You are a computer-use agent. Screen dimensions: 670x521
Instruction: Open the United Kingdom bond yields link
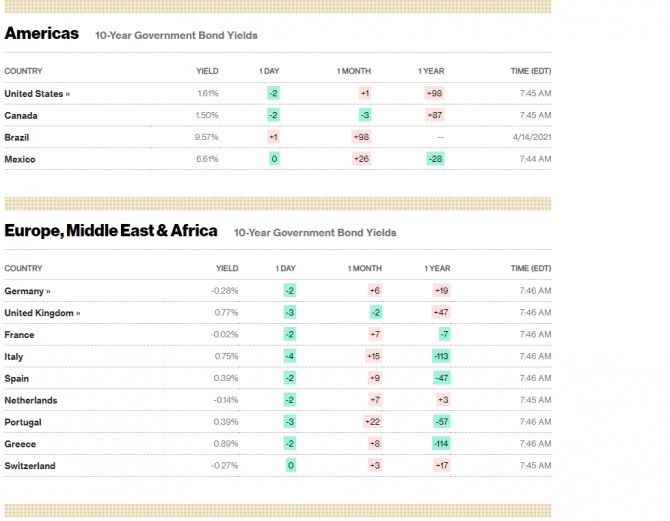pos(42,313)
